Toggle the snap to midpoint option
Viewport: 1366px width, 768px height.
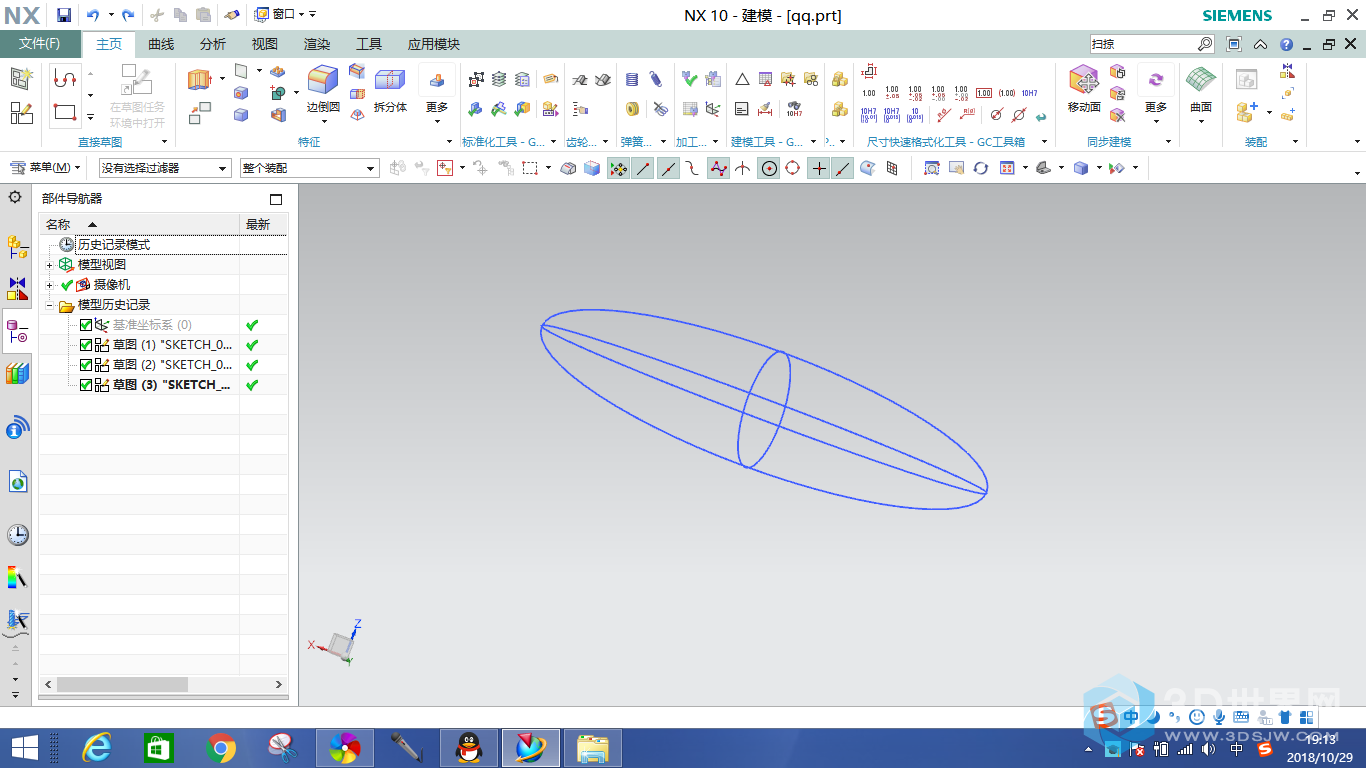tap(668, 168)
